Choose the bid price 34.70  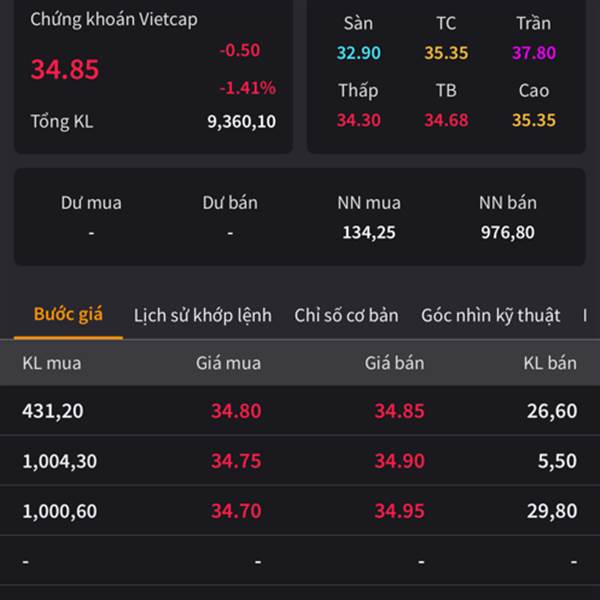[236, 511]
